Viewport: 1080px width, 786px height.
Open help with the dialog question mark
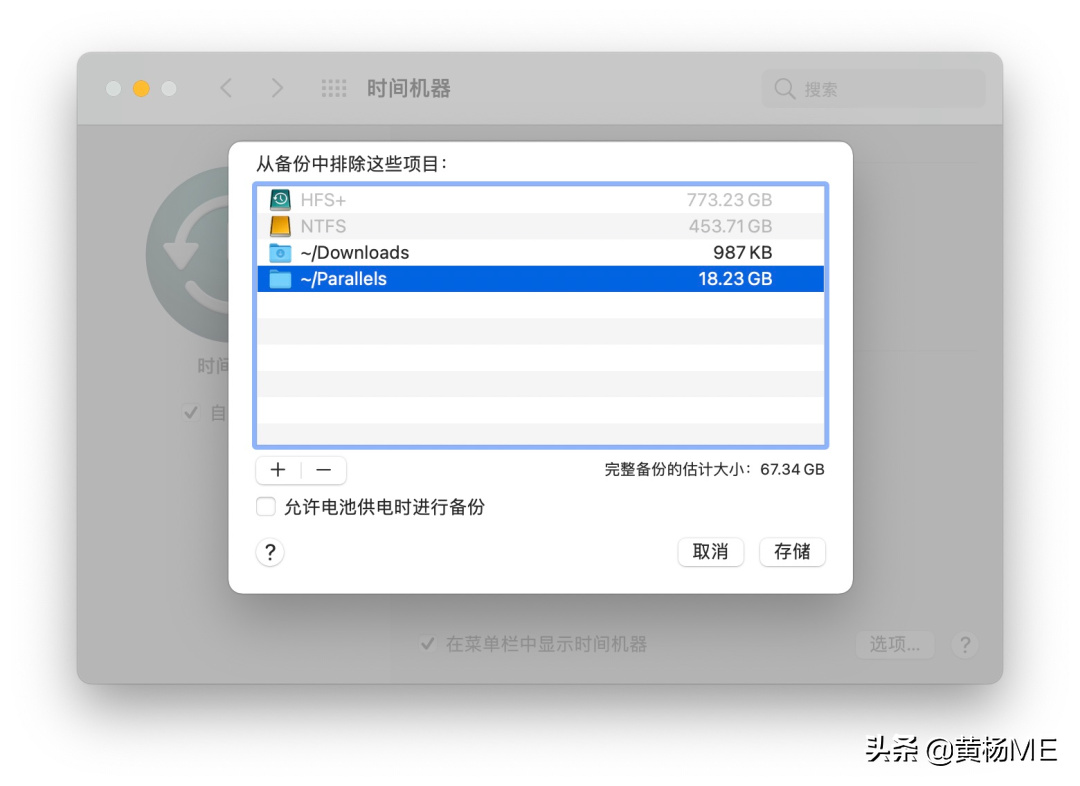[x=270, y=552]
